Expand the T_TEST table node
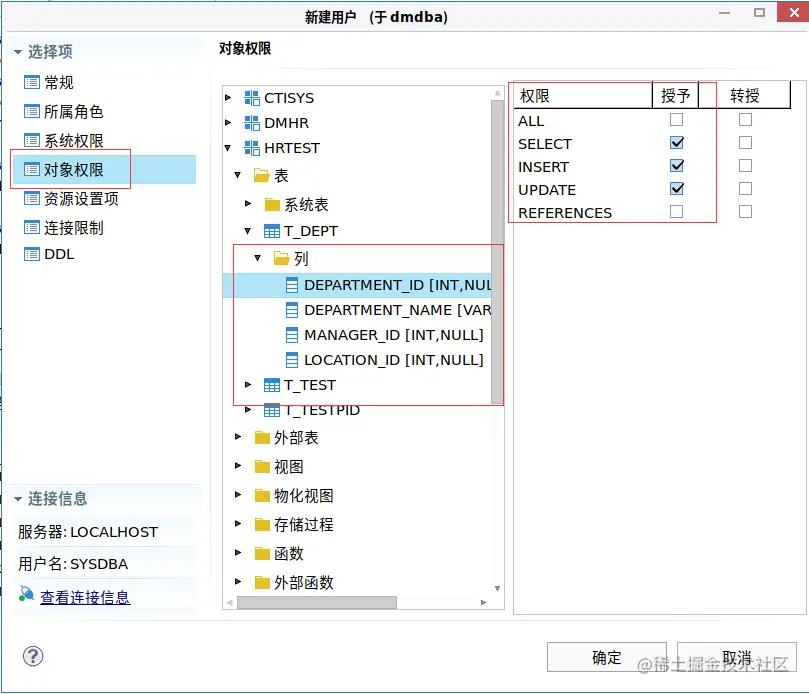Screen dimensions: 809x694 [246, 384]
